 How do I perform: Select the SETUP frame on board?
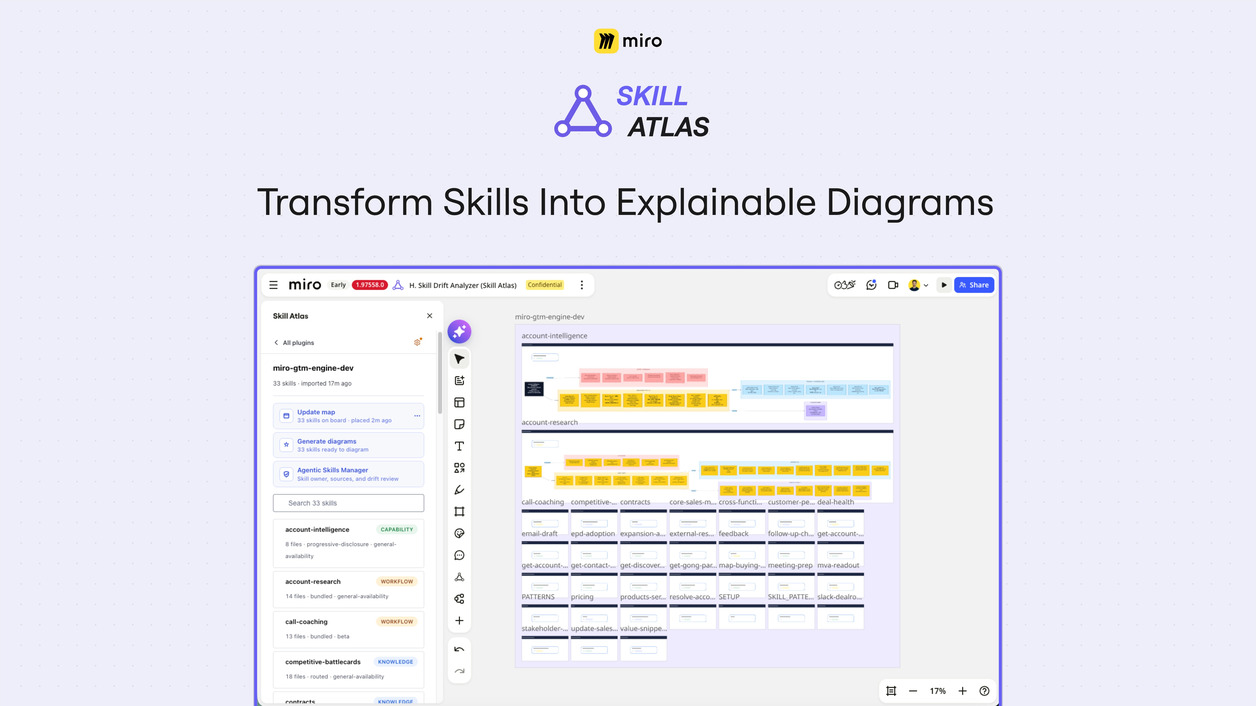tap(741, 616)
